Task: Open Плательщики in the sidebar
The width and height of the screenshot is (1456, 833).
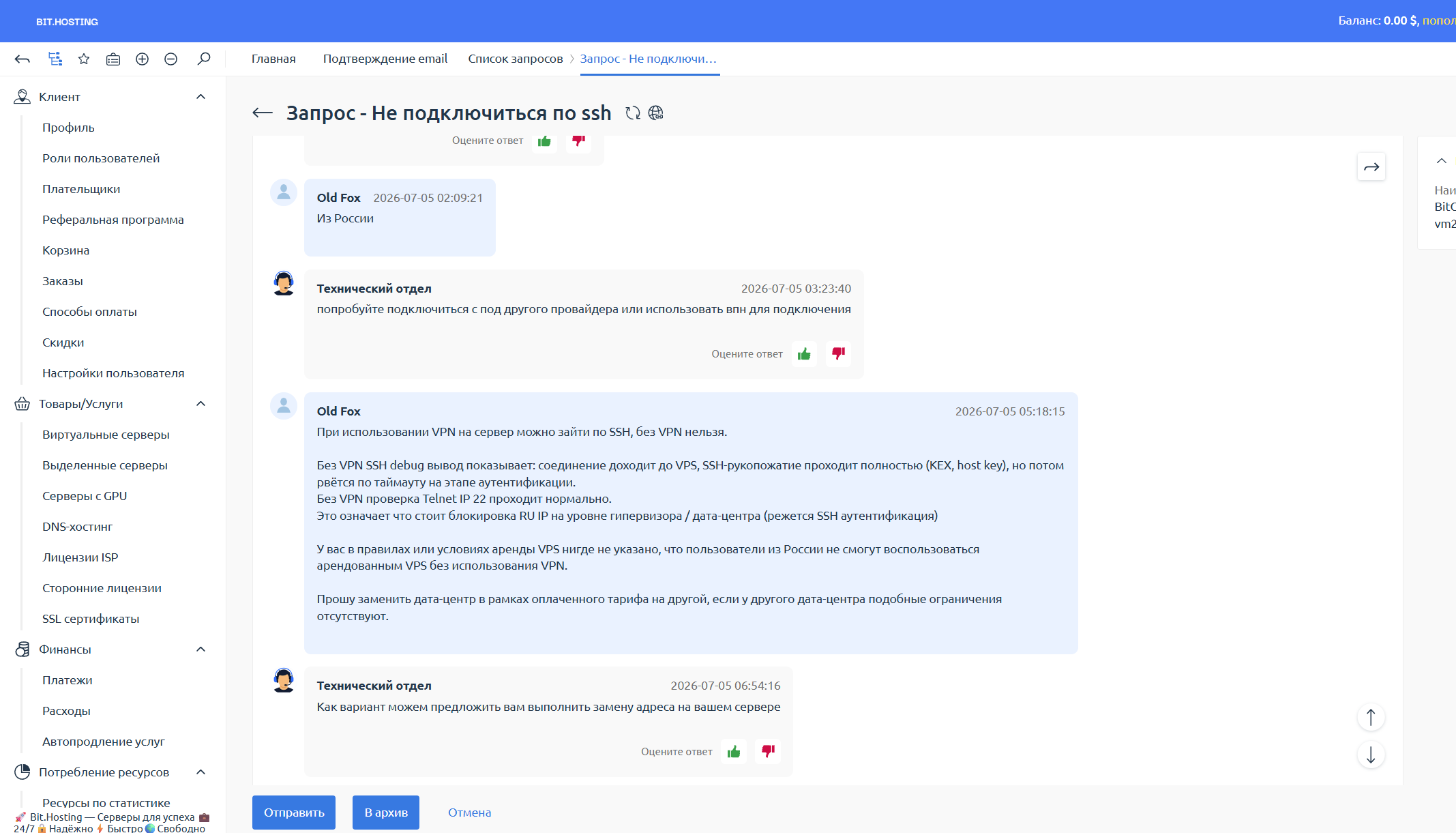Action: point(81,189)
